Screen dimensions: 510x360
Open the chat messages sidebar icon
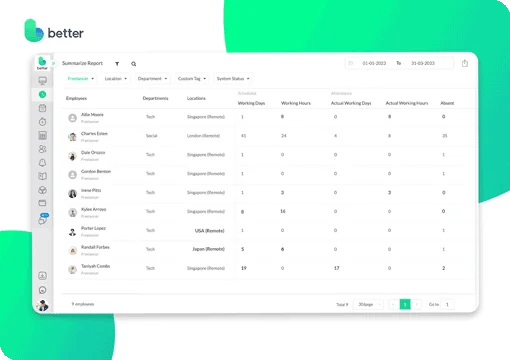[x=43, y=219]
